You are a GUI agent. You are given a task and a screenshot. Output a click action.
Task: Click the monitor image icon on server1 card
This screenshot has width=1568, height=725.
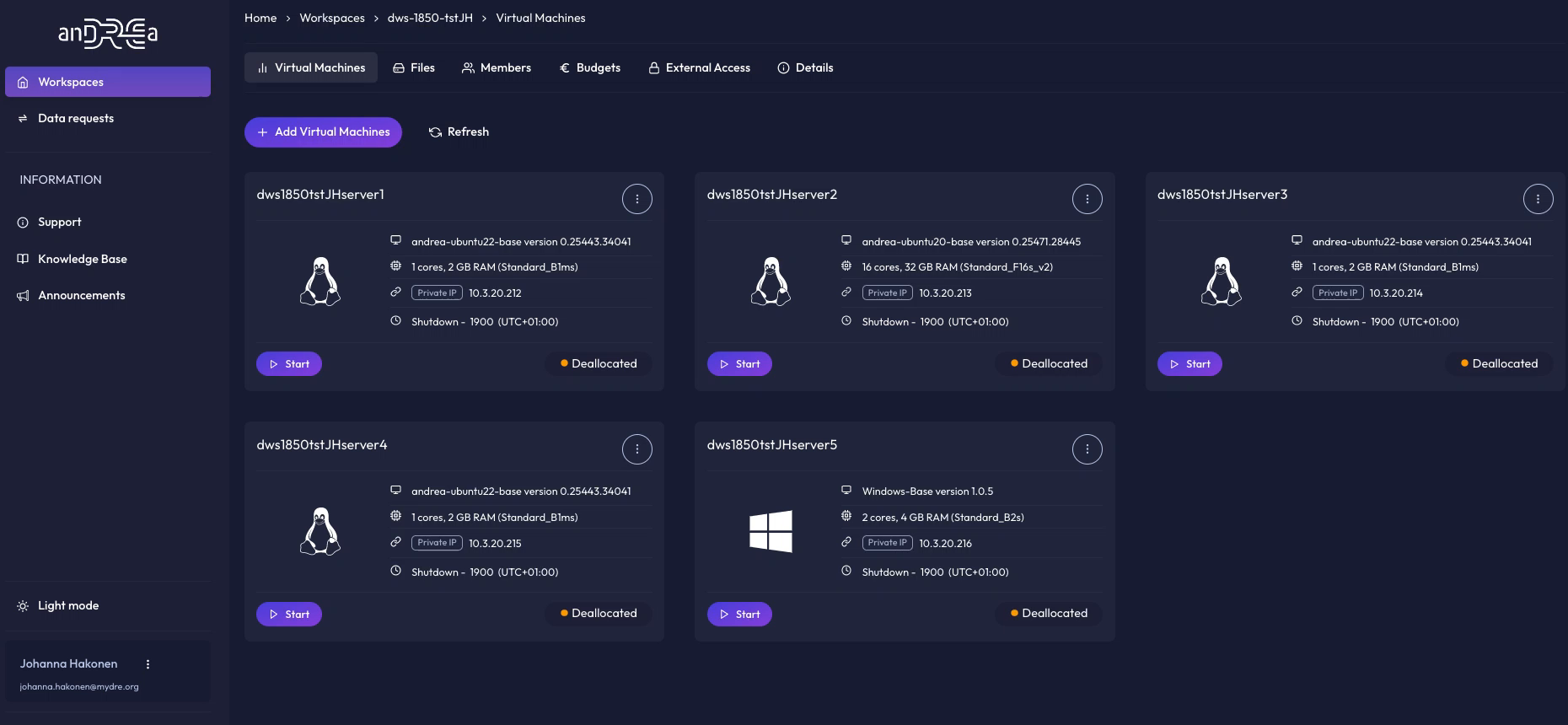click(395, 240)
